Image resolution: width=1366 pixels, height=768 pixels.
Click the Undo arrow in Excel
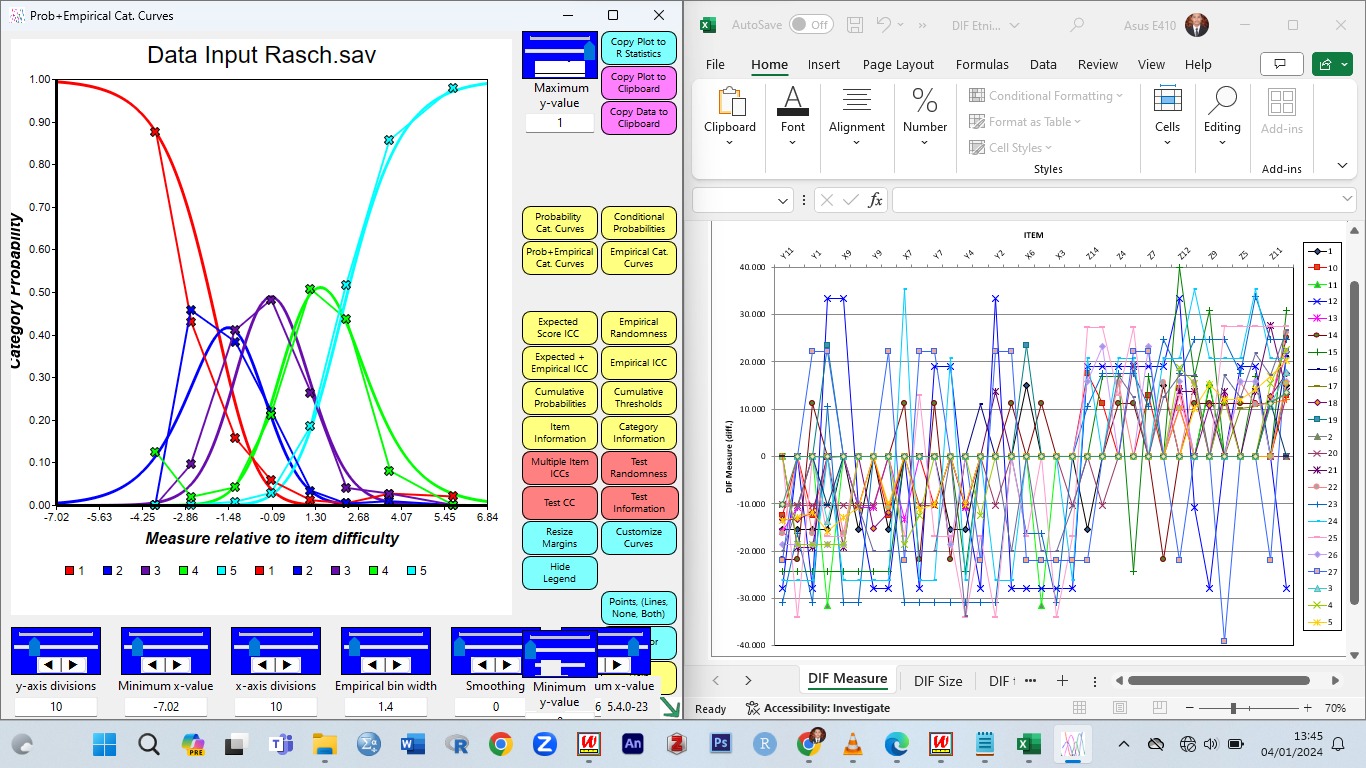884,25
